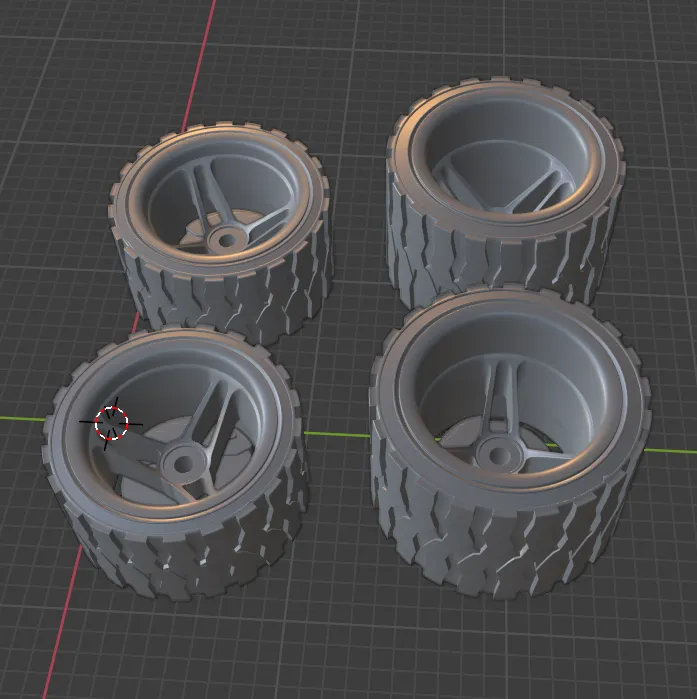
Task: Select the large front-right wheel model
Action: pos(510,442)
